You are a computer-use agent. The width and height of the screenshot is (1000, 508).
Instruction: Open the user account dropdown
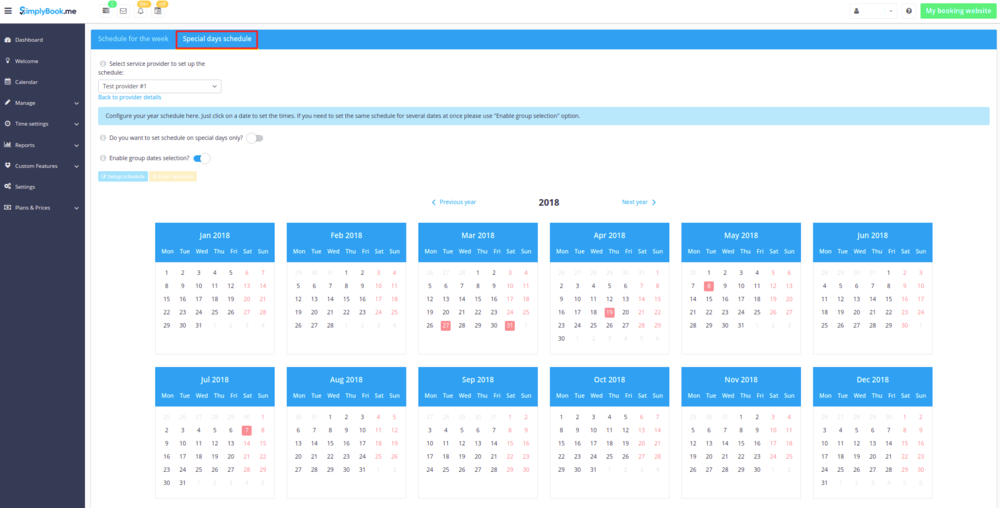pyautogui.click(x=874, y=11)
